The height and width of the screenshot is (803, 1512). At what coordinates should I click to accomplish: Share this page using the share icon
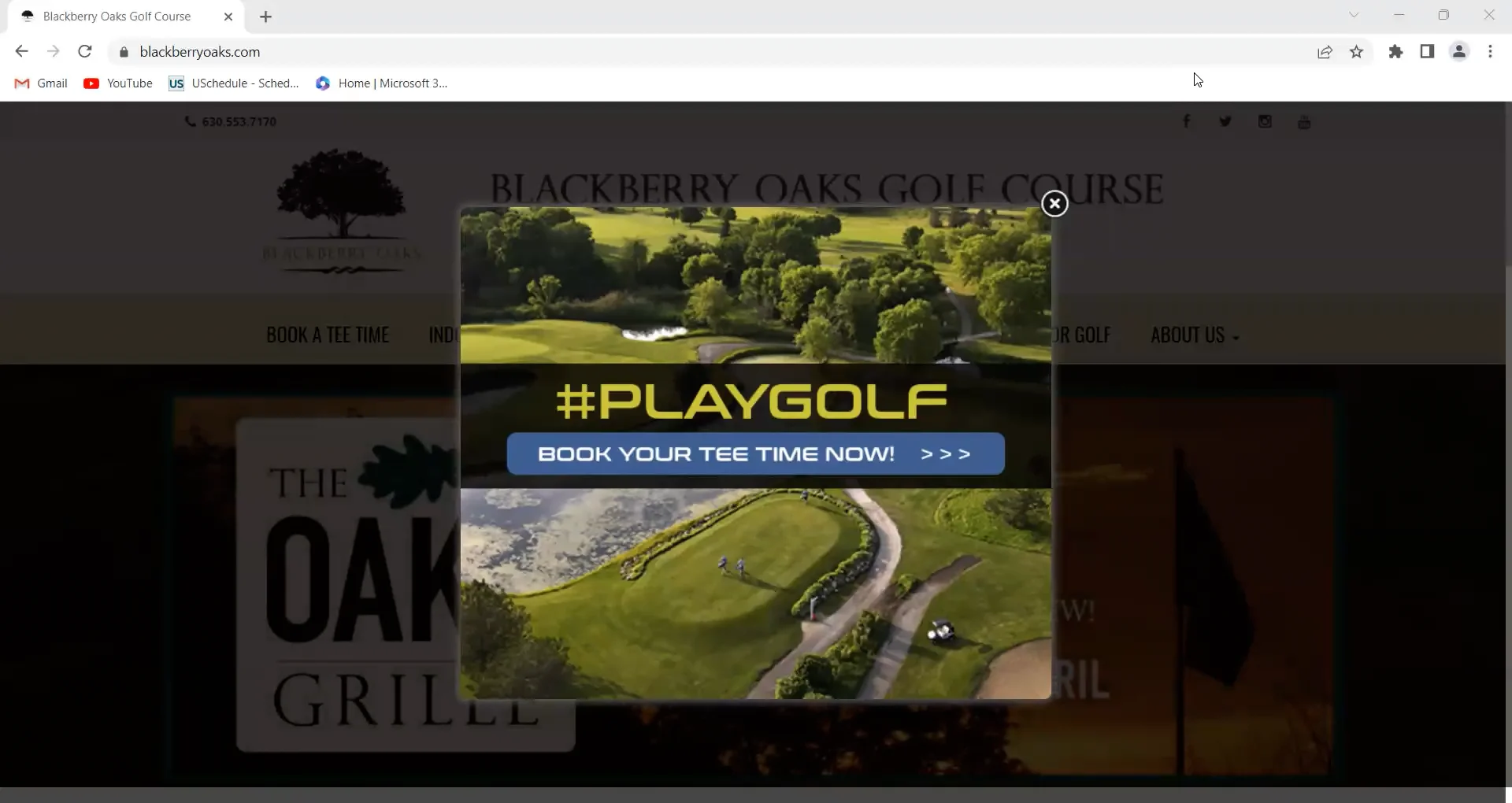tap(1325, 52)
